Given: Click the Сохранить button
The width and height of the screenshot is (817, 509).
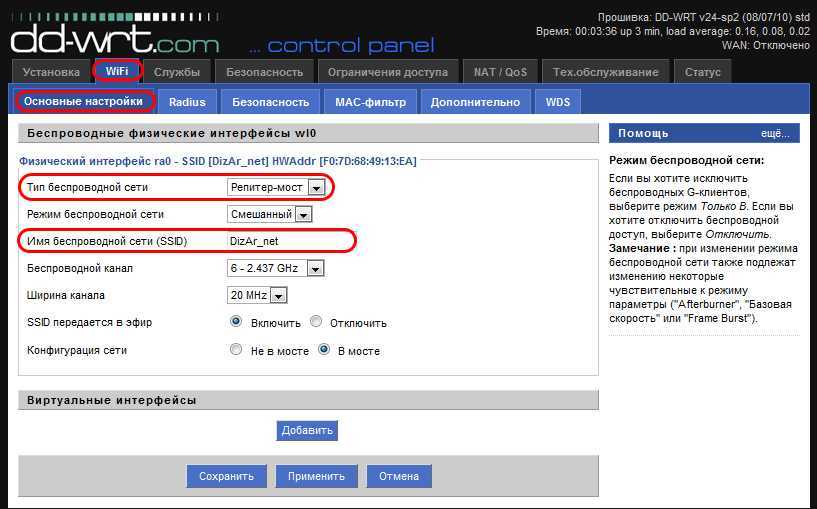Looking at the screenshot, I should click(226, 477).
